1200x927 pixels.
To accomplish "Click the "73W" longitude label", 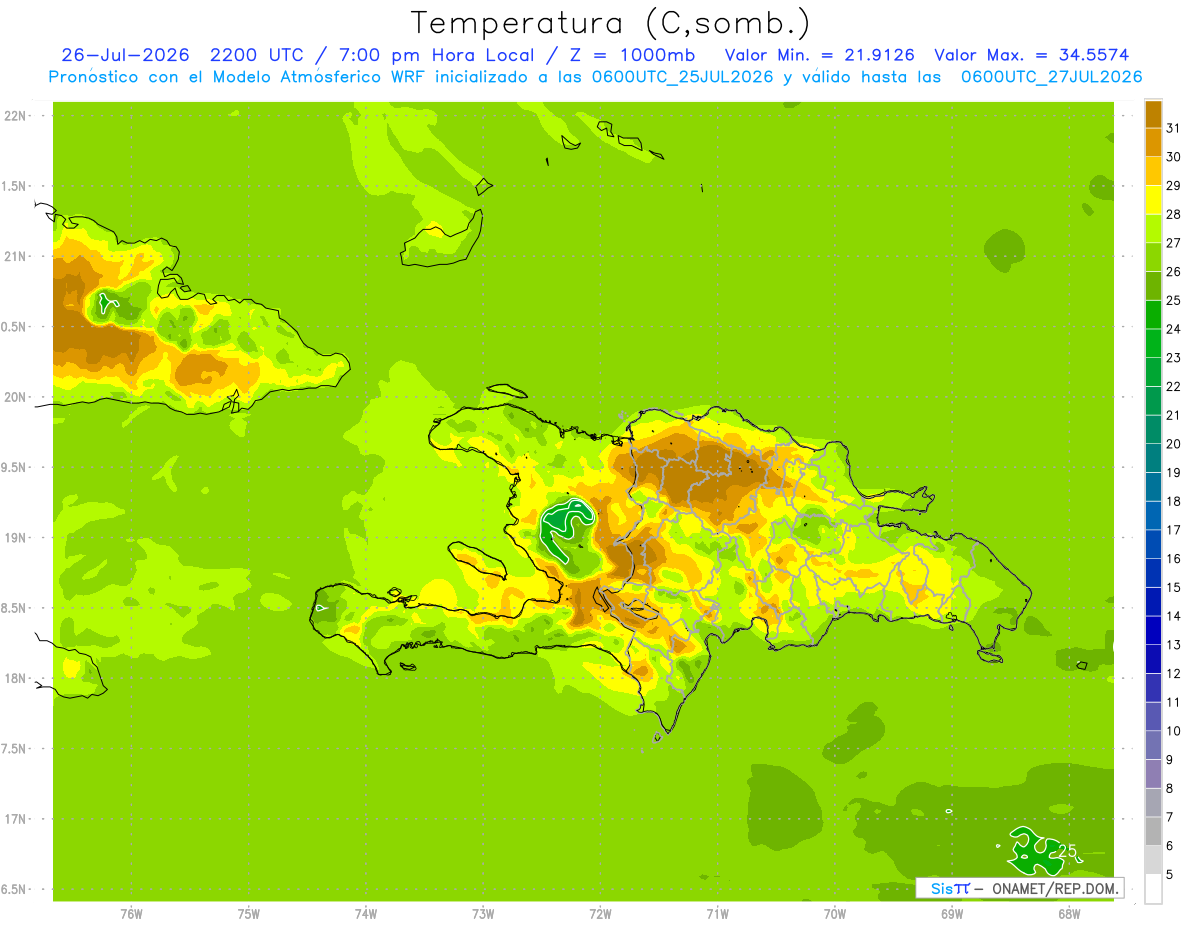I will pyautogui.click(x=483, y=913).
